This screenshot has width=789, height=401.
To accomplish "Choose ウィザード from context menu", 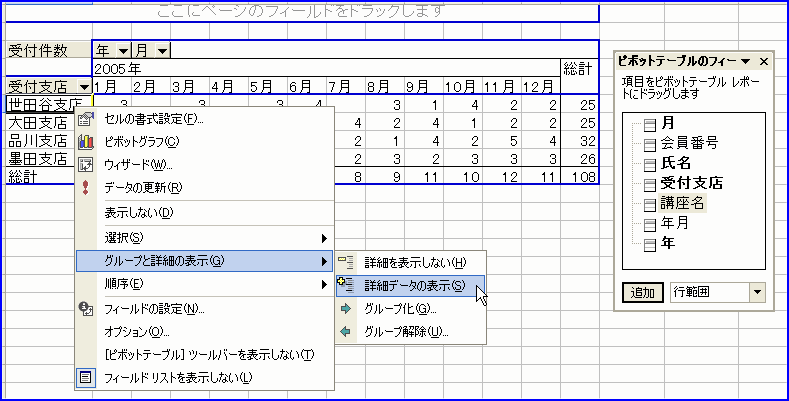I will (204, 165).
